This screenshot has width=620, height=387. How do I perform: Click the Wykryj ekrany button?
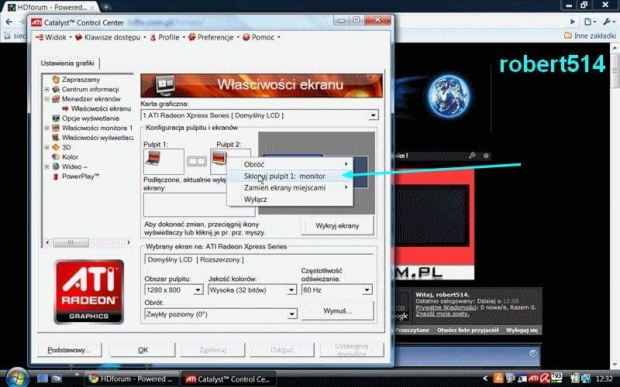tap(337, 226)
